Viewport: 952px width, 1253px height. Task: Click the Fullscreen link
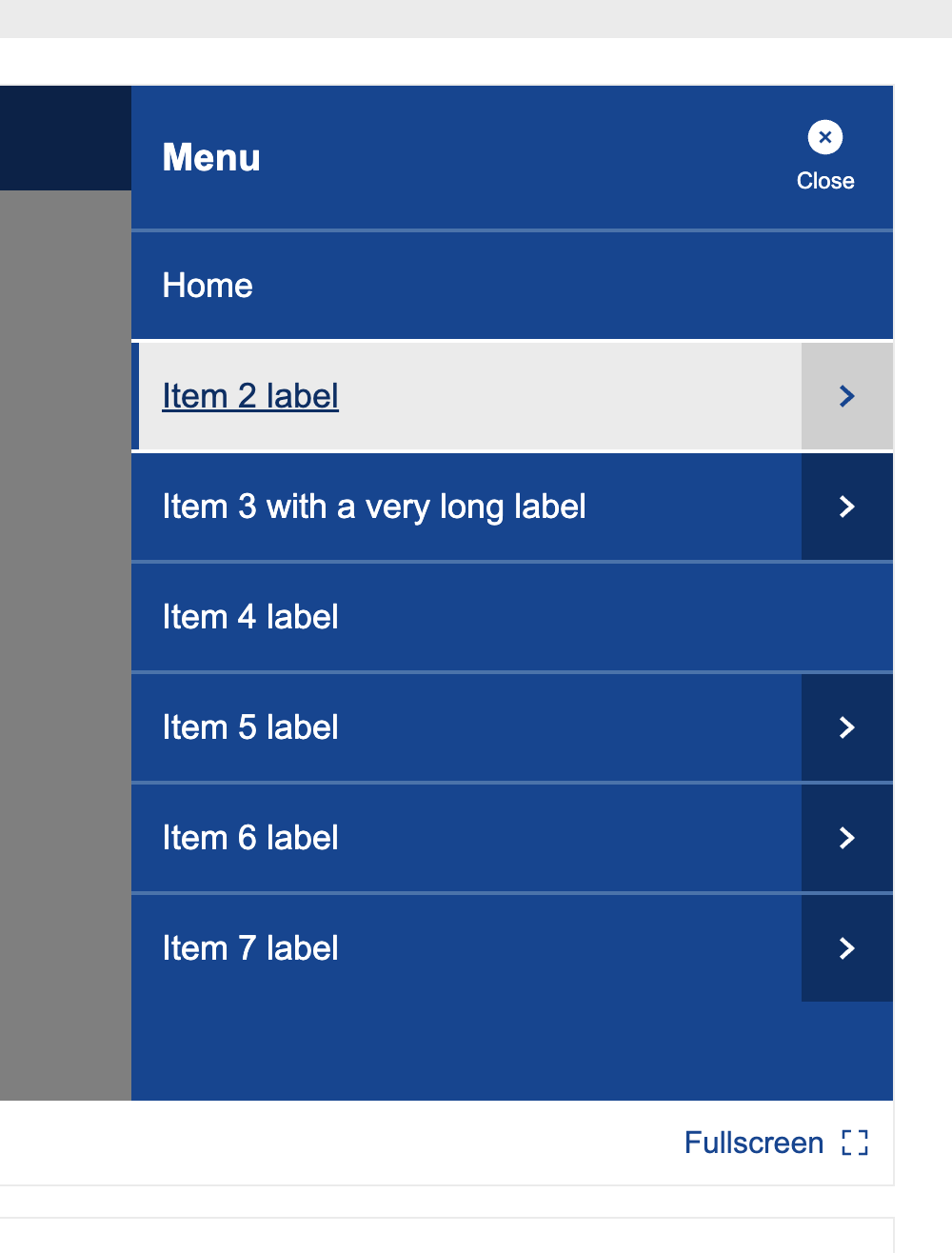tap(753, 1142)
